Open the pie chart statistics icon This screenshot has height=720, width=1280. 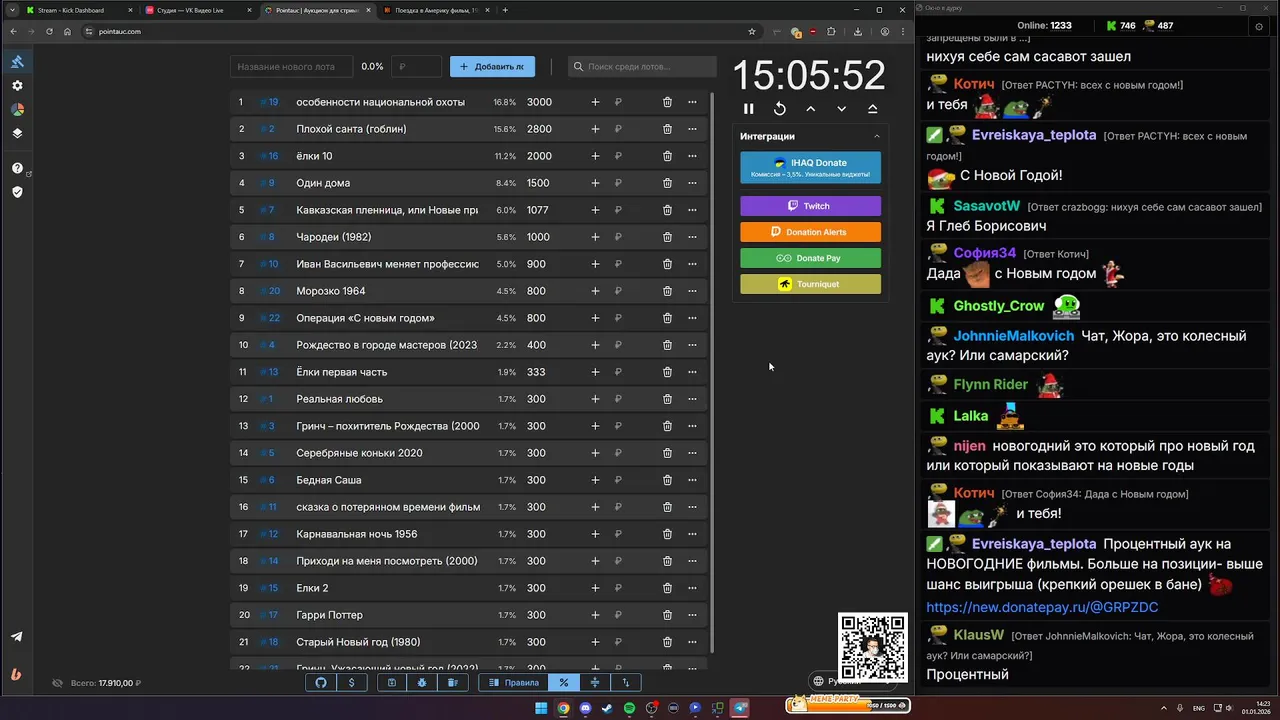[17, 109]
